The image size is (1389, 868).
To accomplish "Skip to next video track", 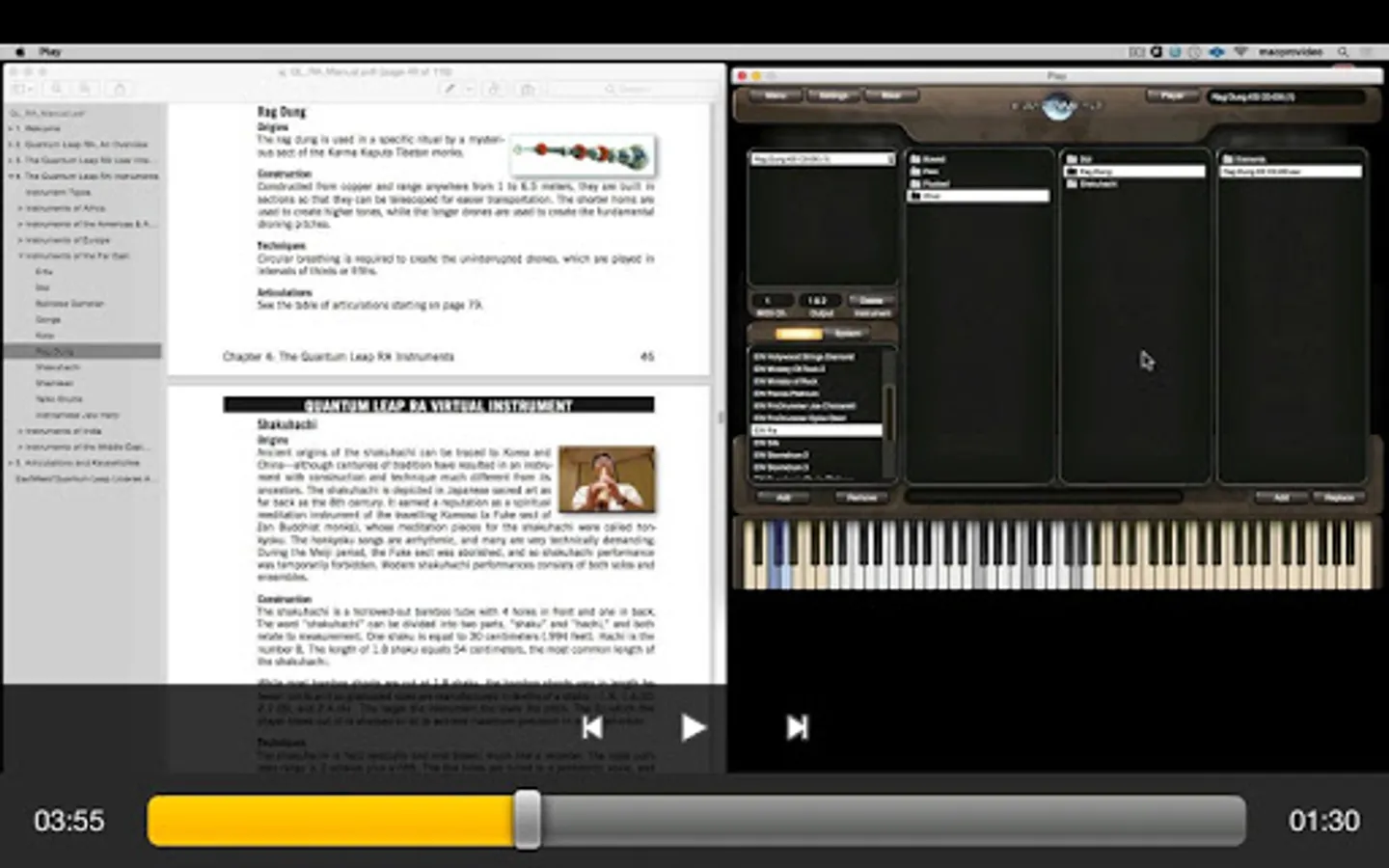I will point(797,727).
